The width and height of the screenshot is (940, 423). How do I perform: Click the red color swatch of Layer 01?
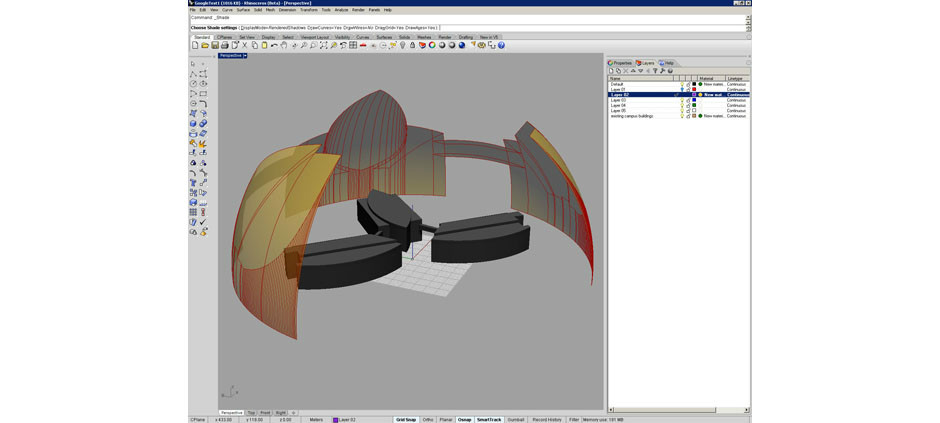pyautogui.click(x=694, y=90)
